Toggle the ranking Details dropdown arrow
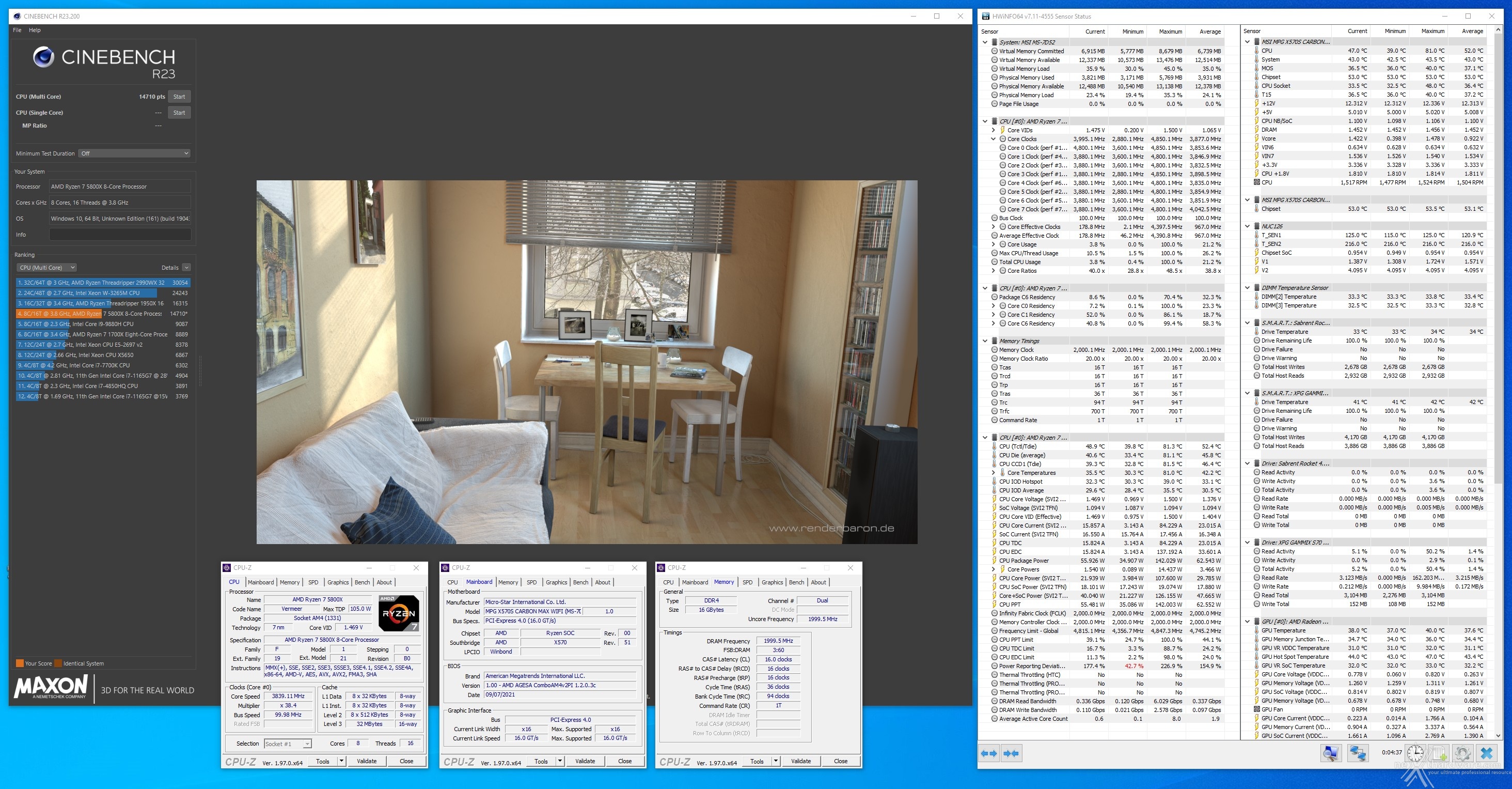Image resolution: width=1512 pixels, height=789 pixels. pyautogui.click(x=186, y=267)
